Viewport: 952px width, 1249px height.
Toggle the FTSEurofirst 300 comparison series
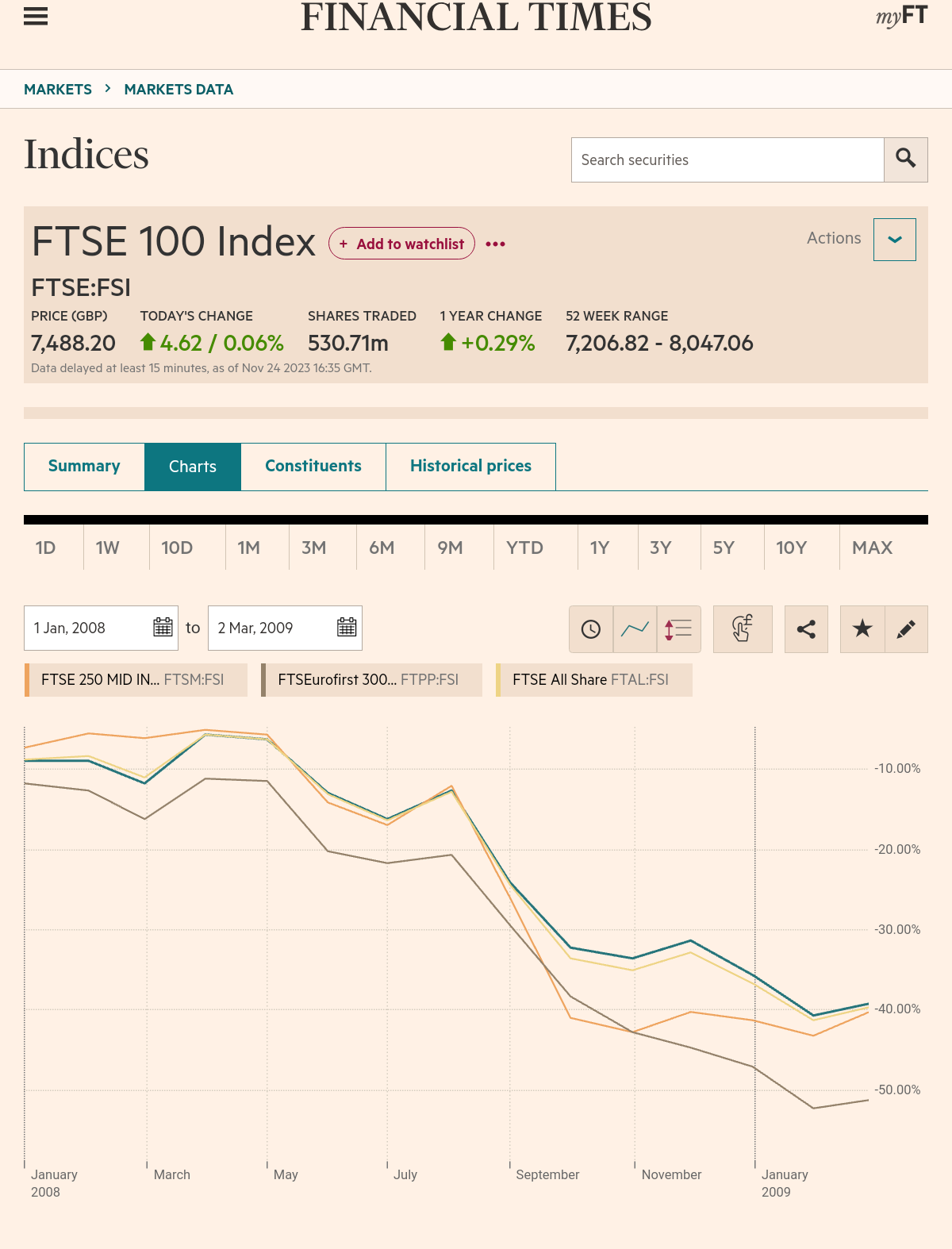369,680
